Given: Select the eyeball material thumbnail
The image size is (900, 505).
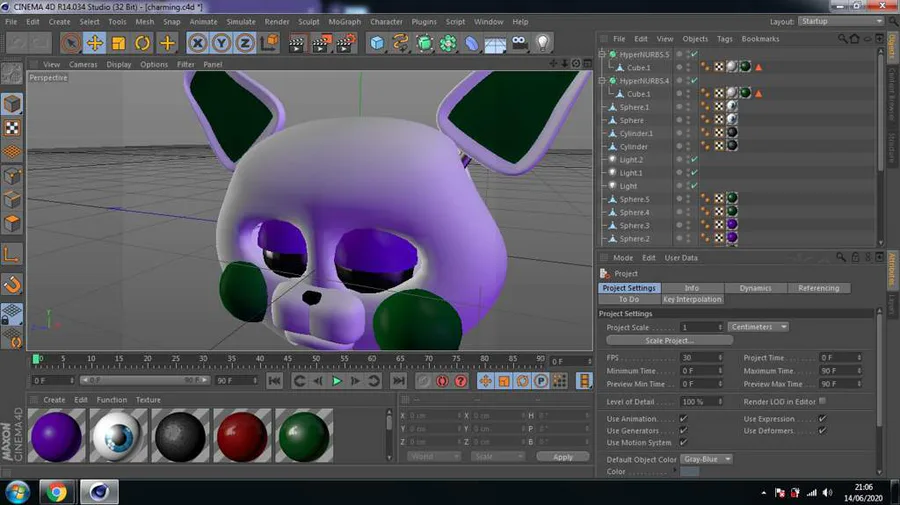Looking at the screenshot, I should tap(118, 436).
